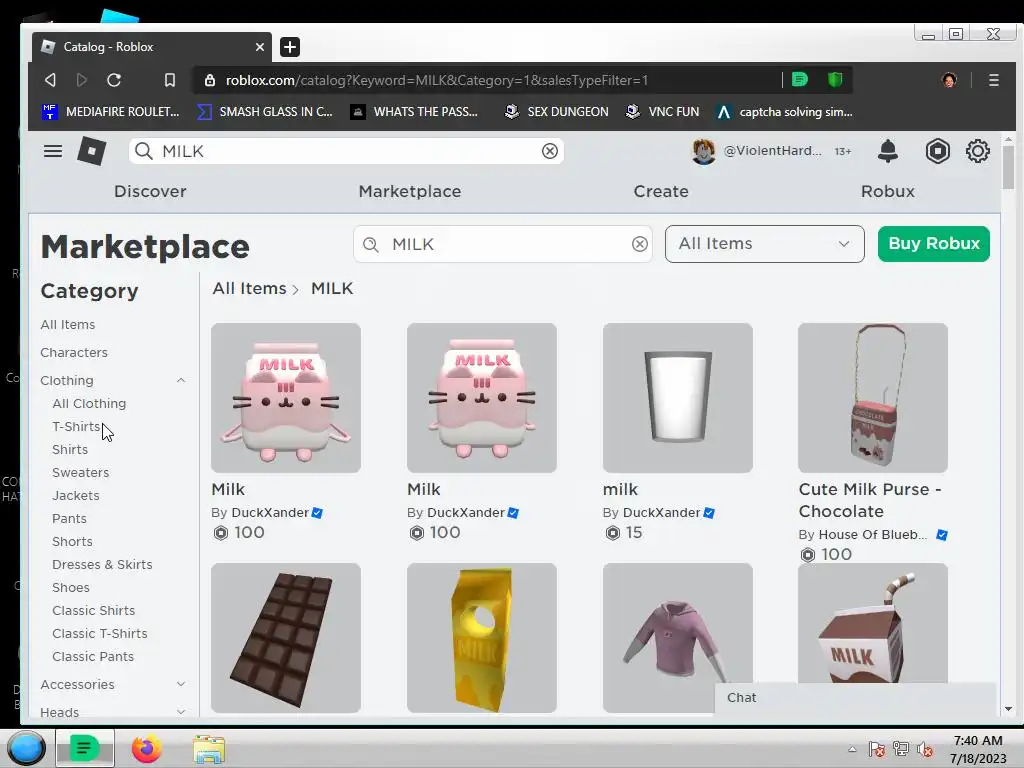The height and width of the screenshot is (768, 1024).
Task: Click in the top MILK search field
Action: (x=346, y=152)
